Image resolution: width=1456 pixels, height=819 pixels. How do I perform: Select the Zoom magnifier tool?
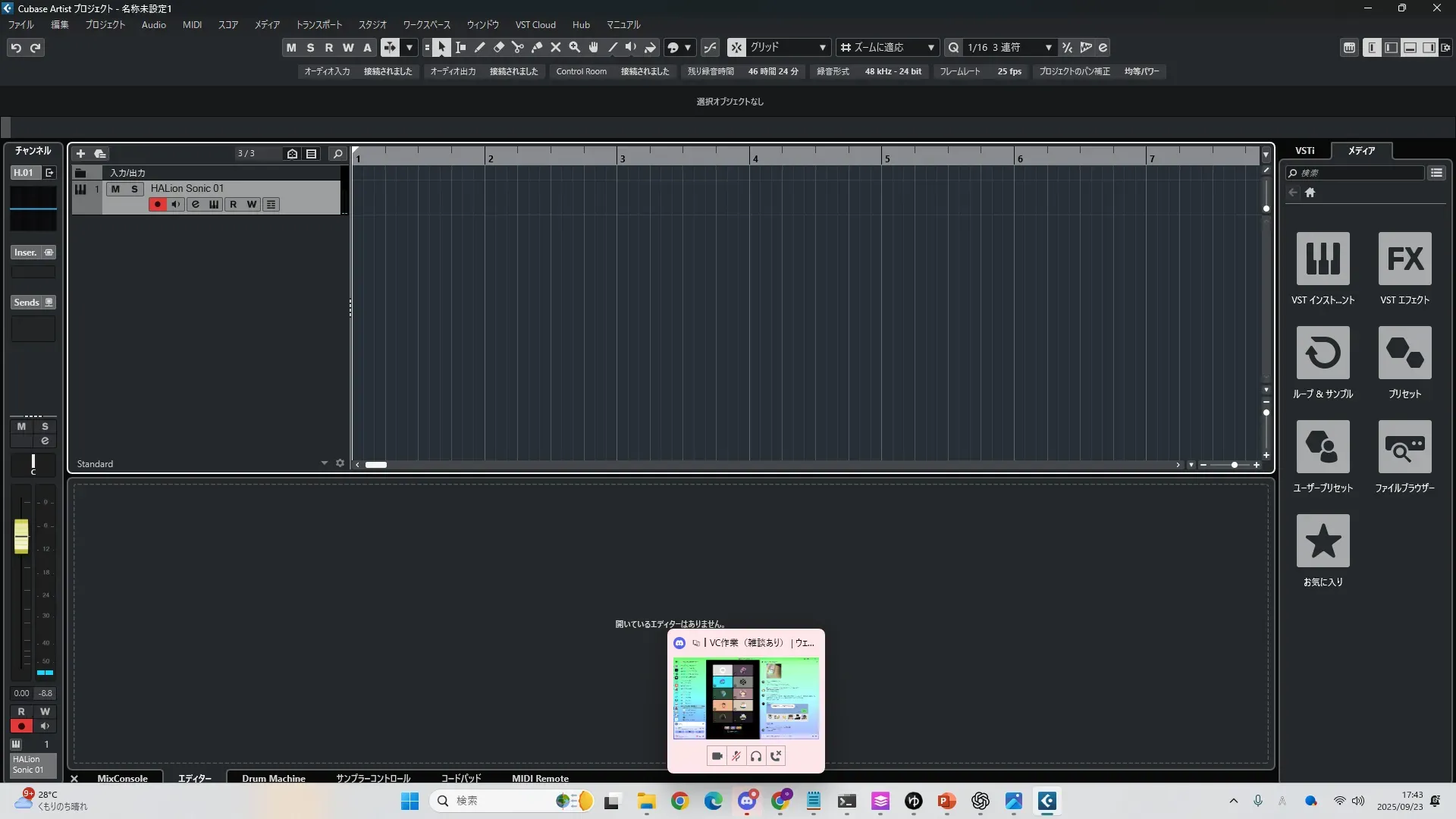pyautogui.click(x=574, y=48)
